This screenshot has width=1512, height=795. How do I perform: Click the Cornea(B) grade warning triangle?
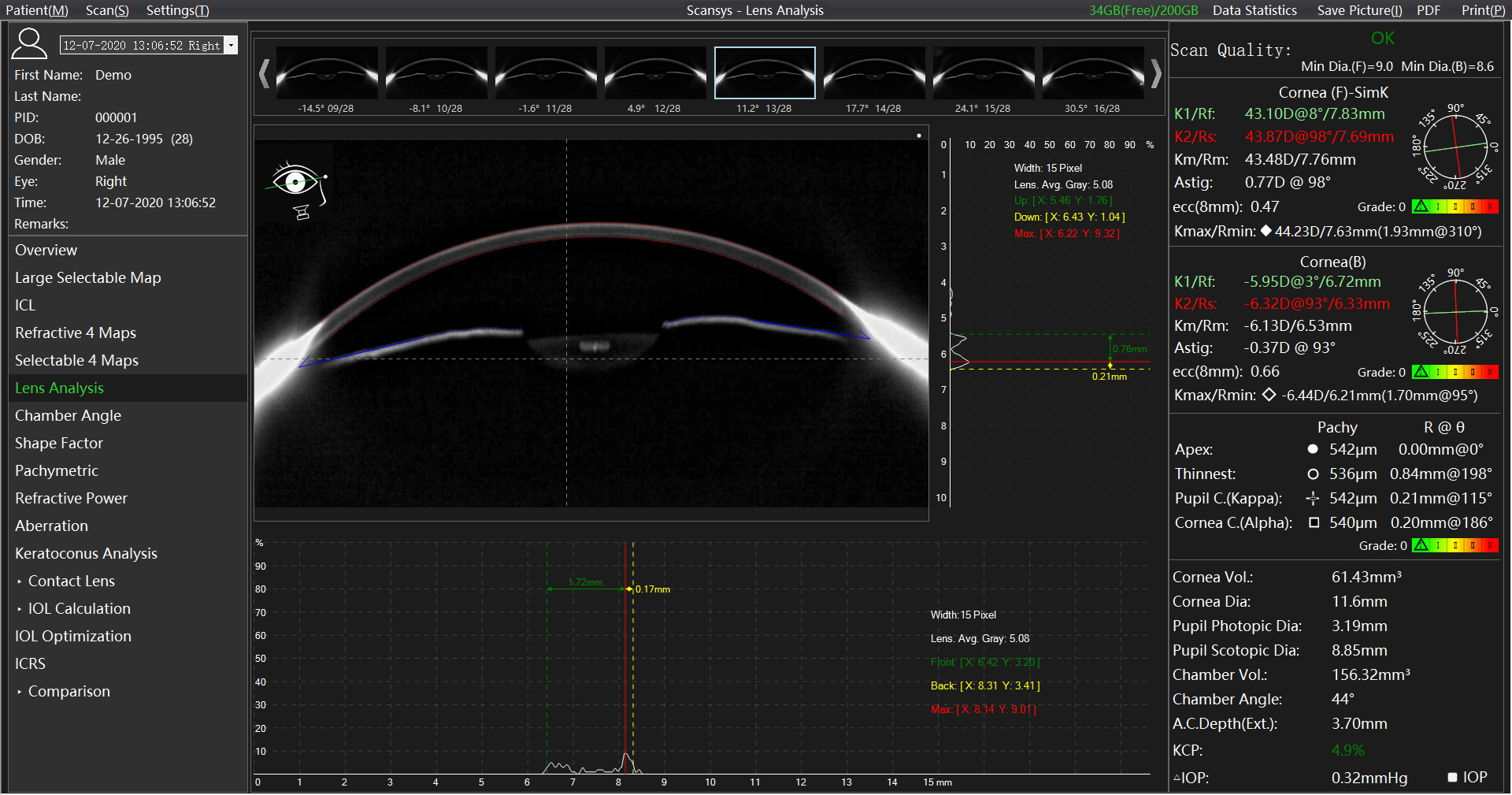point(1421,372)
